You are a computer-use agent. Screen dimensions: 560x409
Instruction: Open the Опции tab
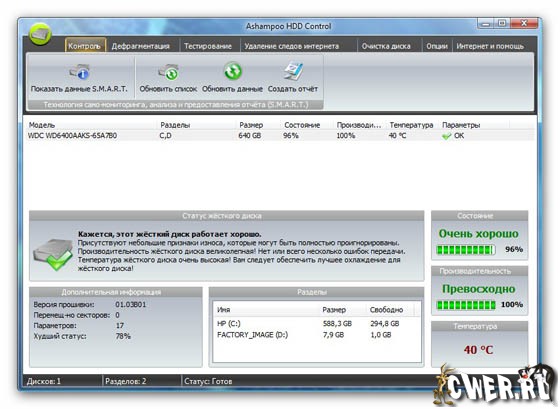tap(437, 46)
